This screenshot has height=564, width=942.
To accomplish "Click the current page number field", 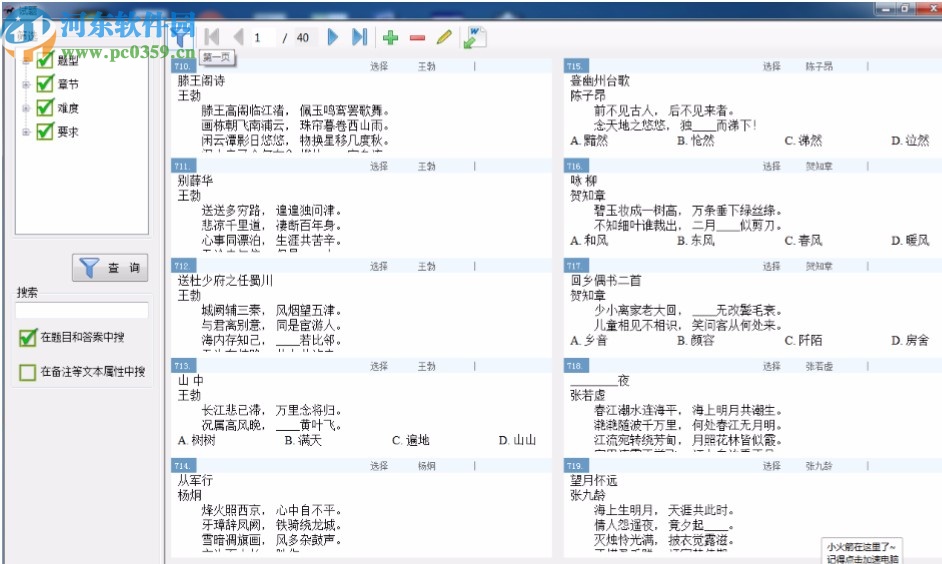I will click(262, 38).
